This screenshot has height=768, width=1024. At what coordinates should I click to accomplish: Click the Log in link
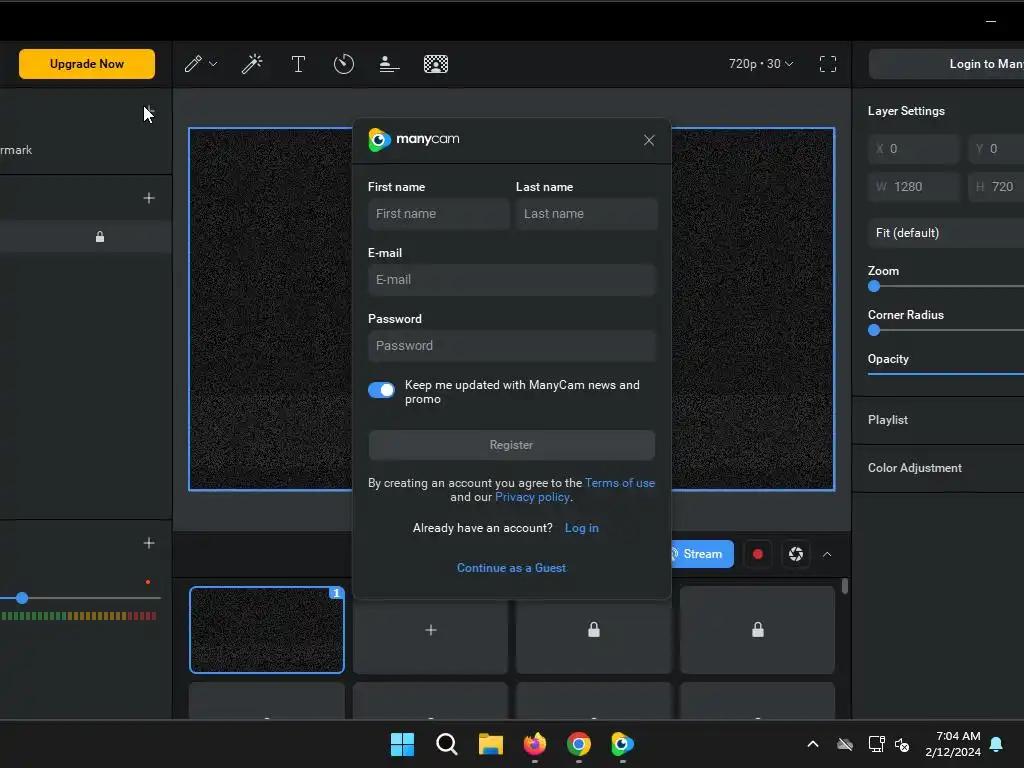(581, 528)
